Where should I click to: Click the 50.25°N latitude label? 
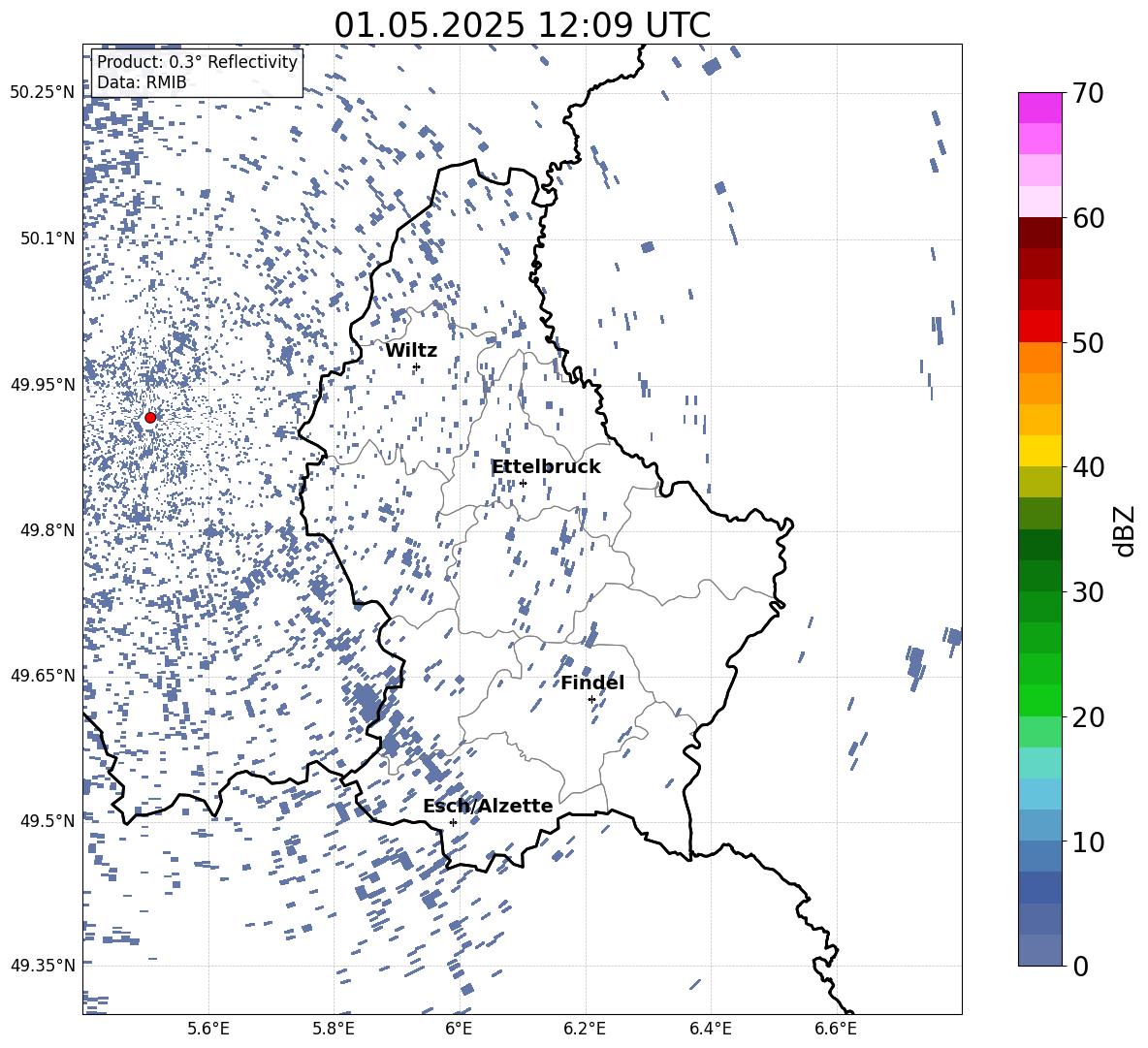[x=42, y=92]
